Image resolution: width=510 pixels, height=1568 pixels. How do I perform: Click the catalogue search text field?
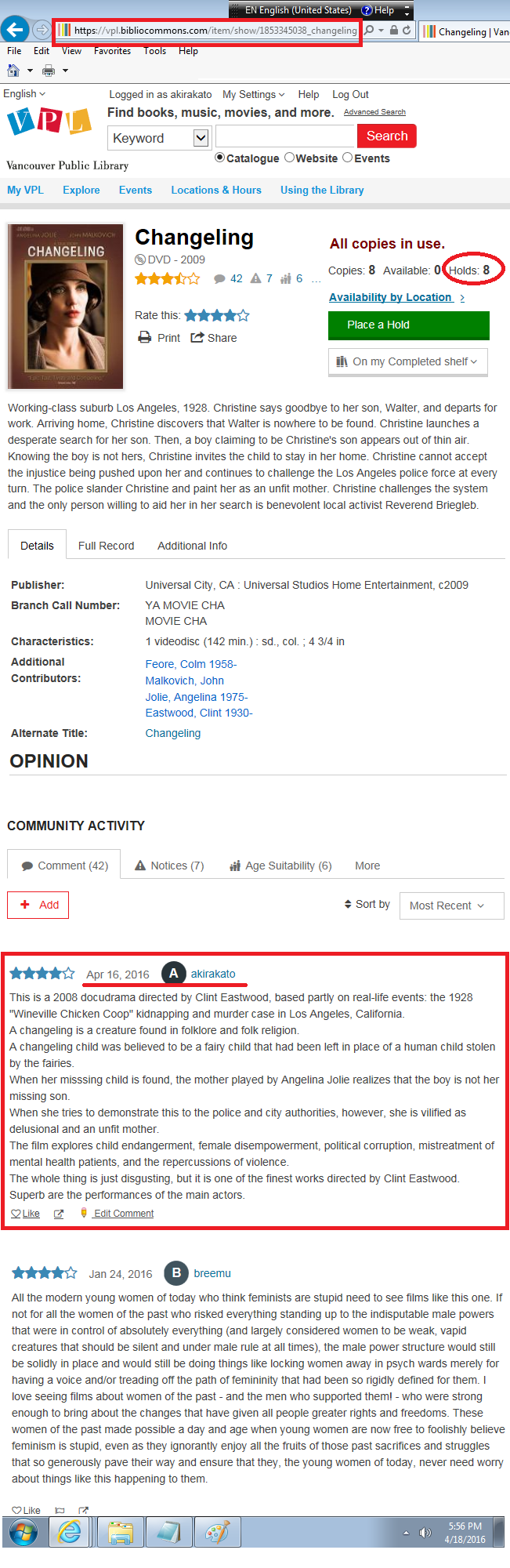pyautogui.click(x=286, y=136)
